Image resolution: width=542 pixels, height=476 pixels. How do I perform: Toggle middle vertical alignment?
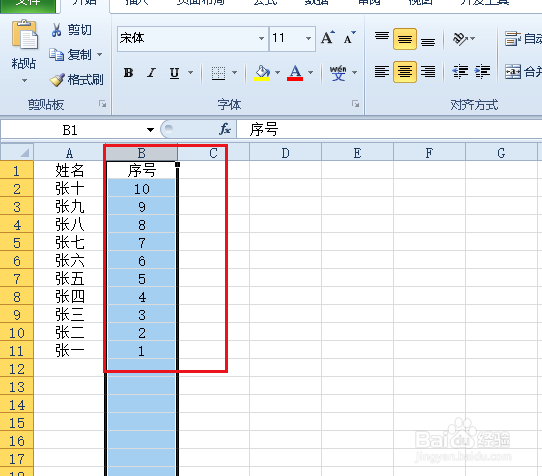[x=405, y=39]
